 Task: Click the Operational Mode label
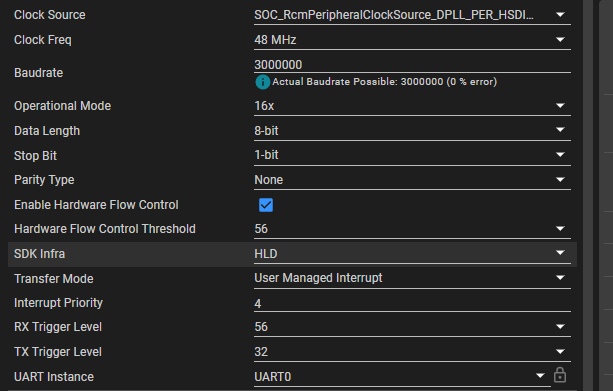(x=63, y=106)
